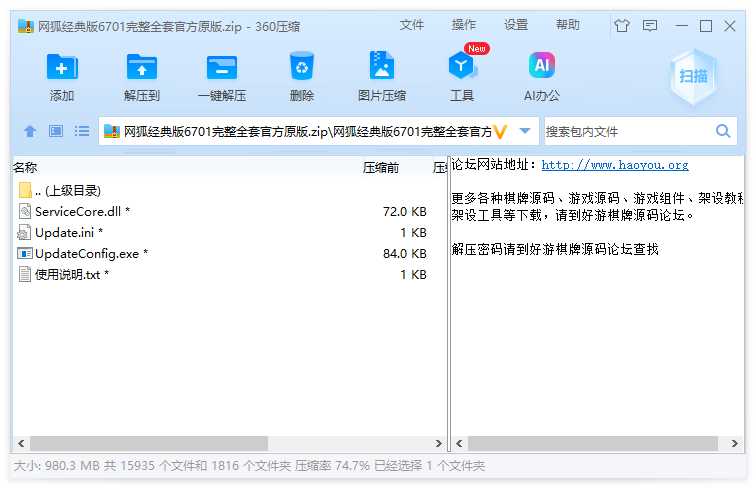Click the file list scroll left arrow
Image resolution: width=756 pixels, height=488 pixels.
point(21,443)
